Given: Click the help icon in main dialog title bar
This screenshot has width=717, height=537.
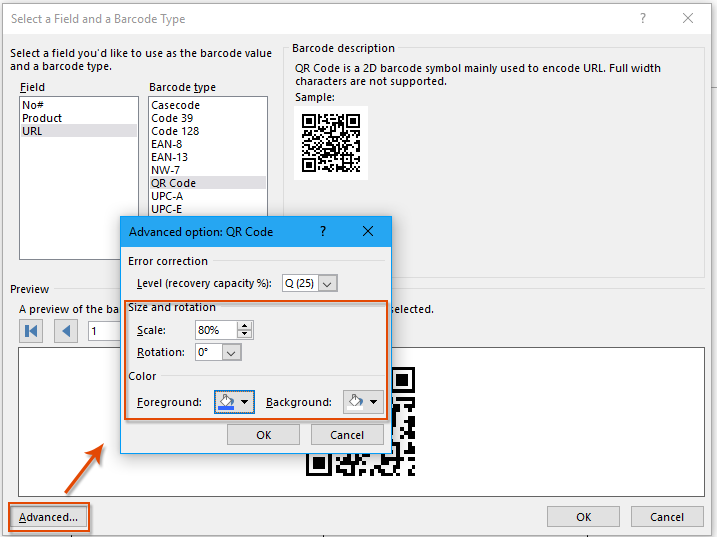Looking at the screenshot, I should pos(642,18).
